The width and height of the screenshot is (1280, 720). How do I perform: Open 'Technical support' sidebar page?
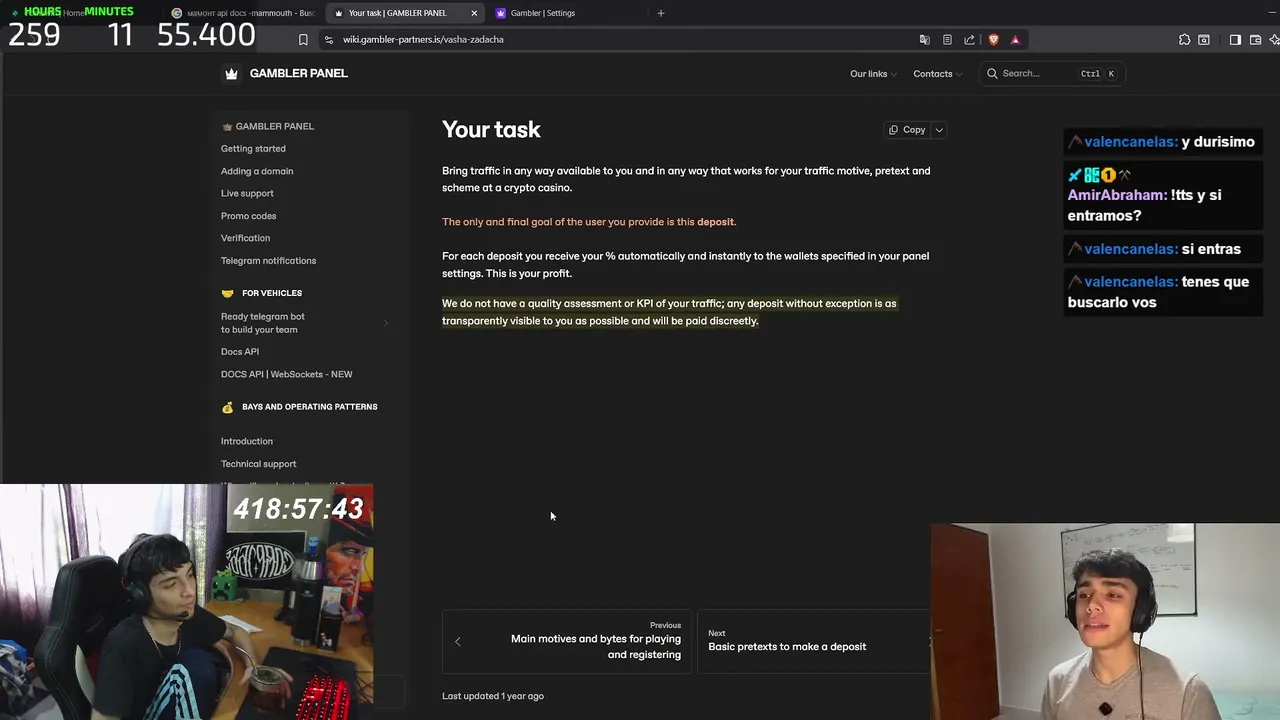click(x=258, y=464)
